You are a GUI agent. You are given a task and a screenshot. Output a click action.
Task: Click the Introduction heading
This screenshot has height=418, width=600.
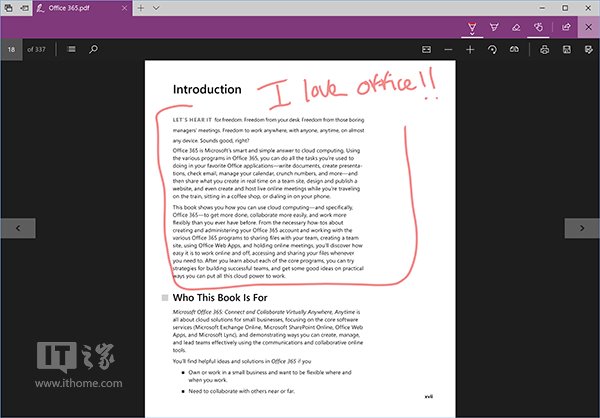coord(207,89)
